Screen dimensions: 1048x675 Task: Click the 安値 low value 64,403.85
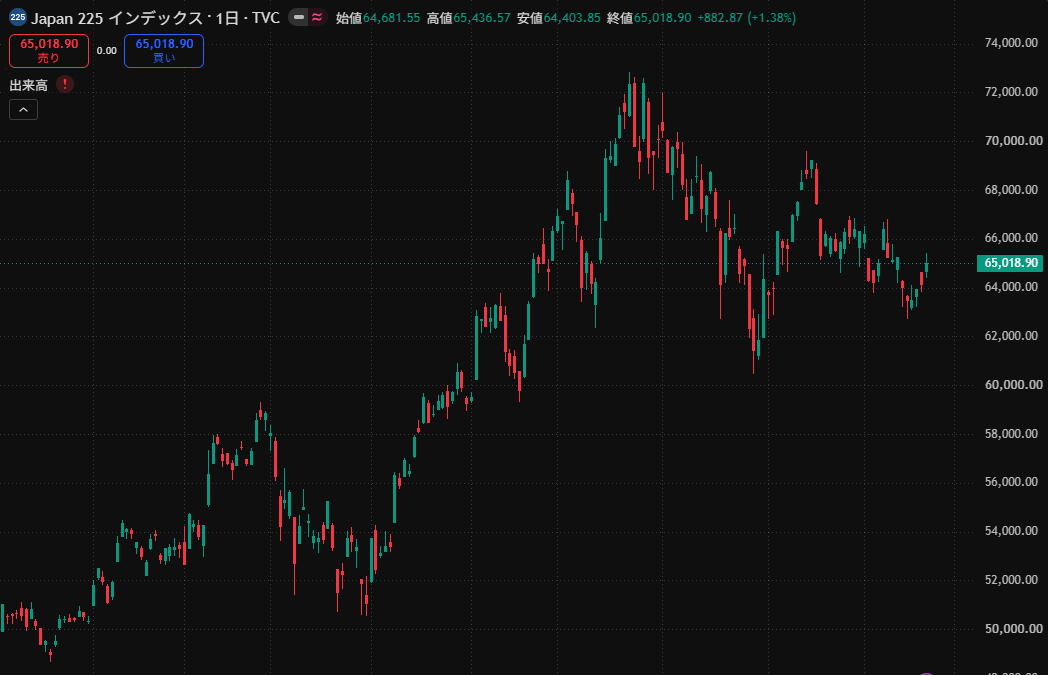click(572, 18)
